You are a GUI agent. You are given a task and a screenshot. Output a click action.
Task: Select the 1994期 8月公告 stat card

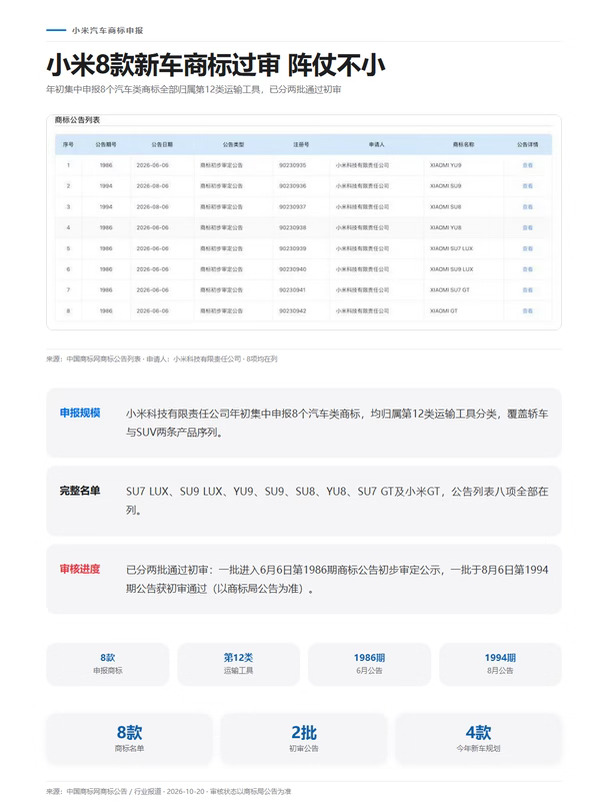(x=500, y=664)
